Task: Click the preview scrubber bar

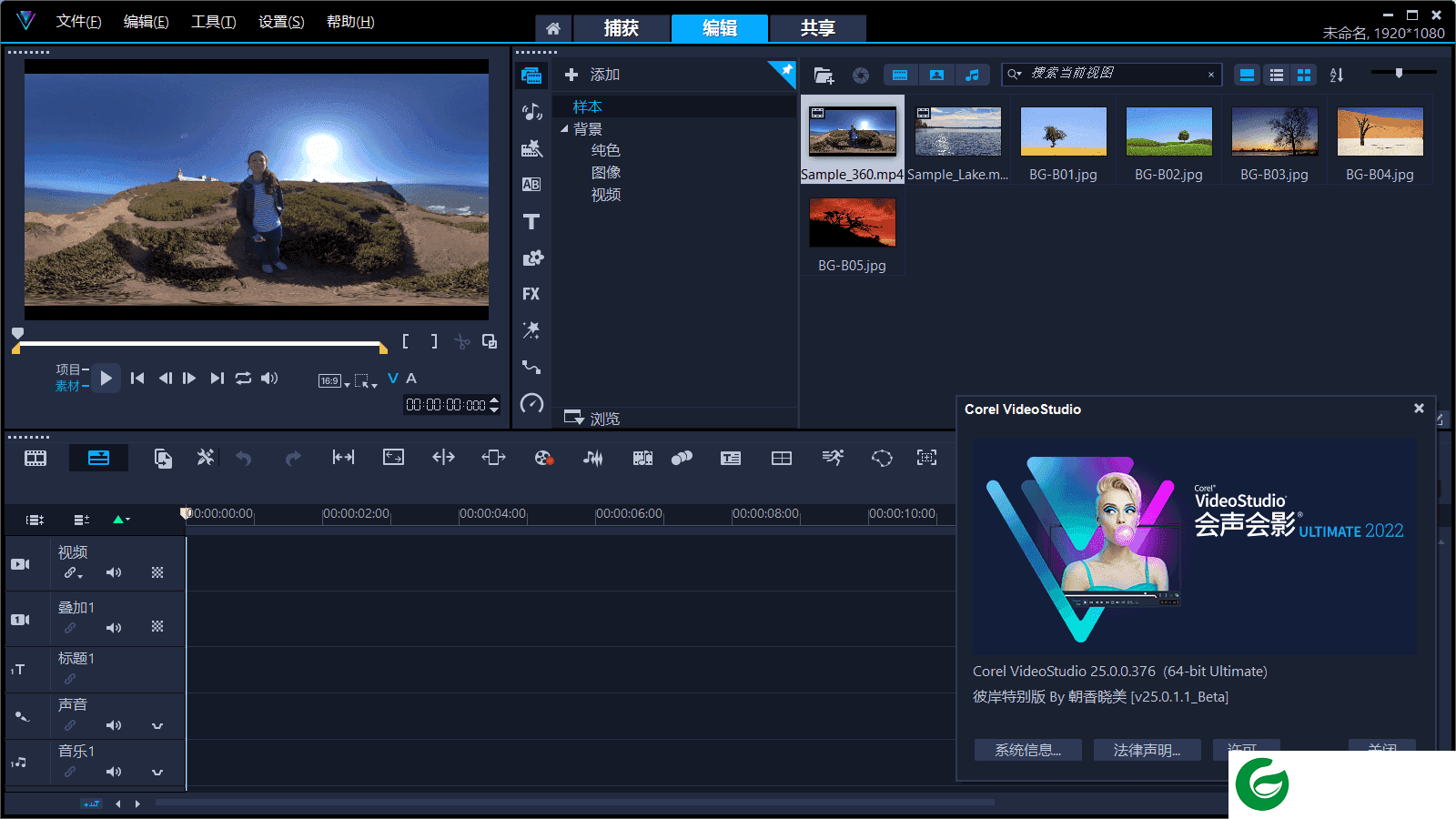Action: [200, 346]
